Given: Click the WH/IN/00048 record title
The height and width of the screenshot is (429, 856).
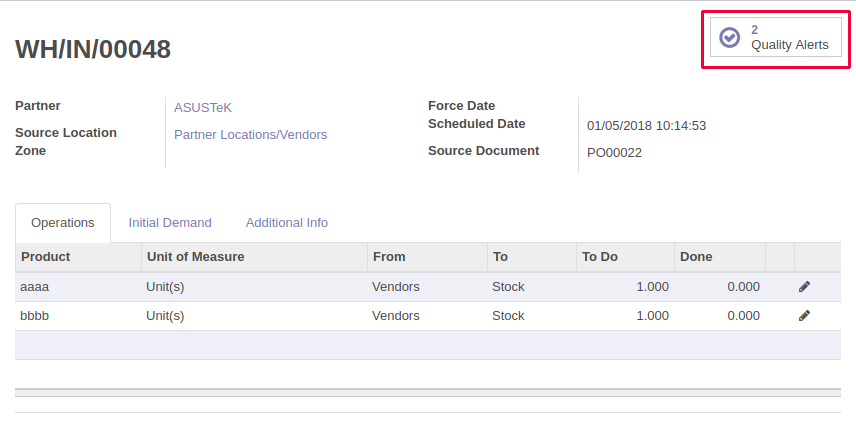Looking at the screenshot, I should [x=93, y=49].
